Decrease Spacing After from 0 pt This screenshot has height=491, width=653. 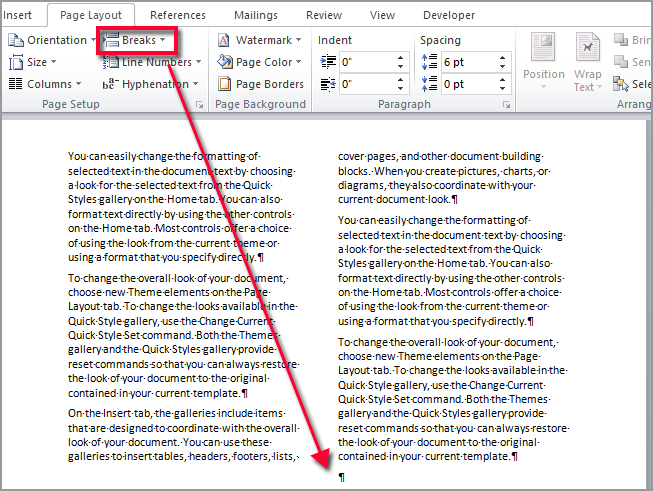coord(502,88)
